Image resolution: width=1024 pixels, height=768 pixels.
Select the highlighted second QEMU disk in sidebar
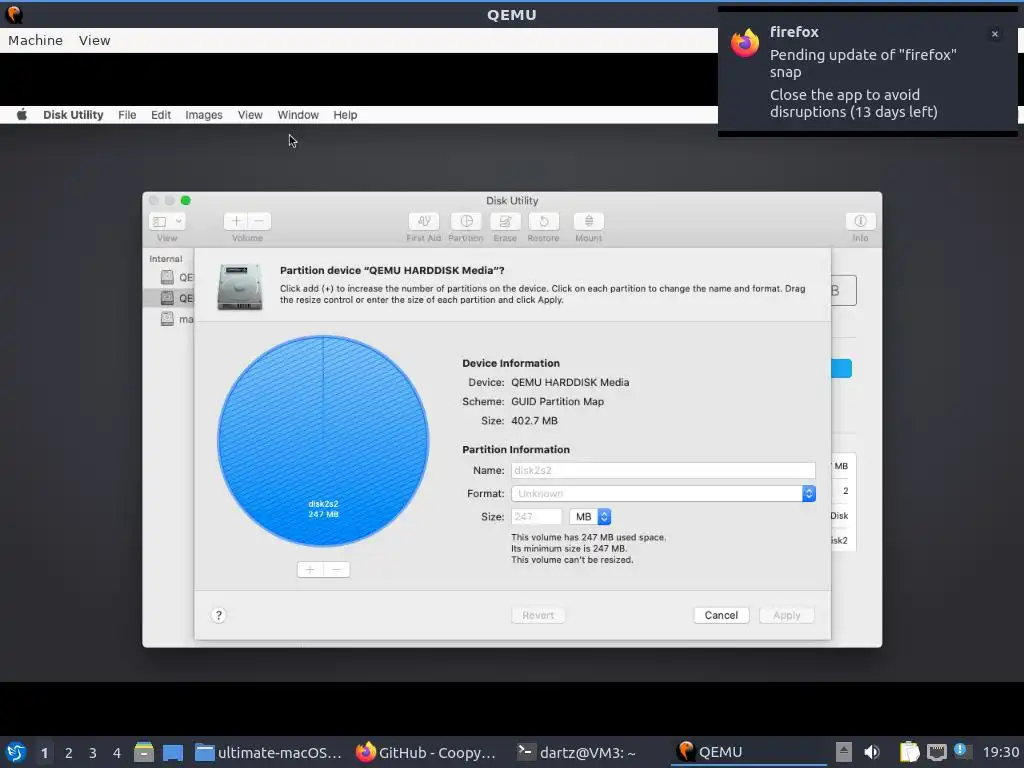tap(168, 298)
